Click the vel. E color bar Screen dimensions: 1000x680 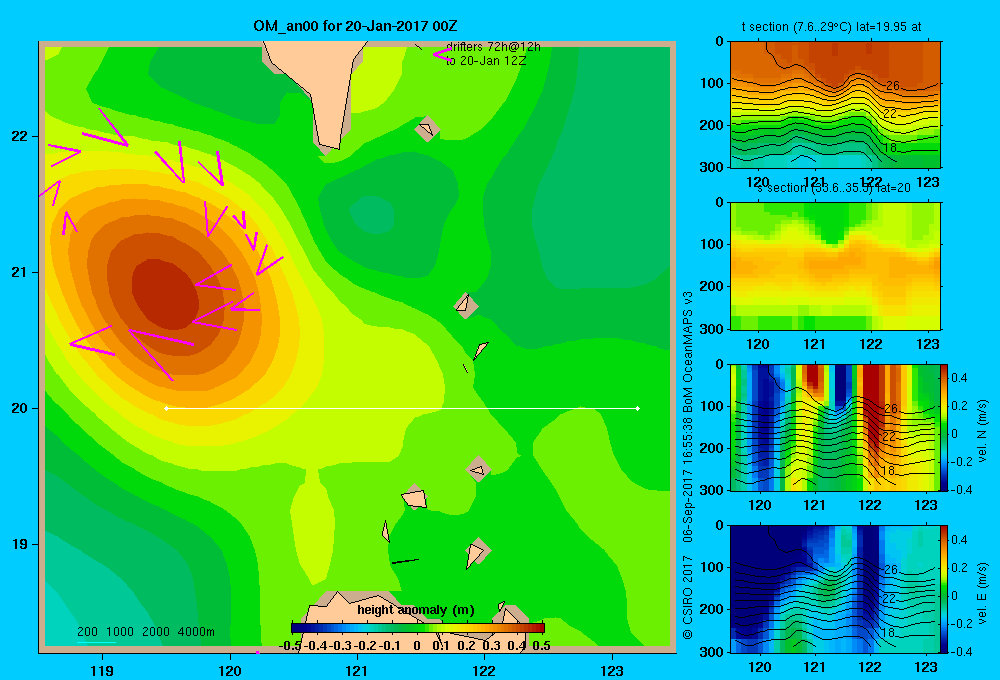(944, 589)
